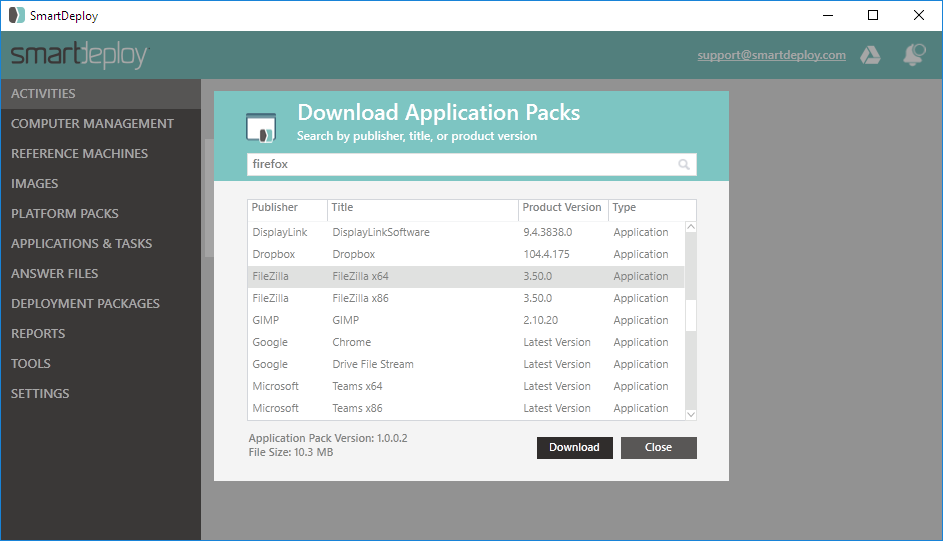Select the Dropbox 104.4.175 row
The width and height of the screenshot is (943, 541).
(466, 255)
